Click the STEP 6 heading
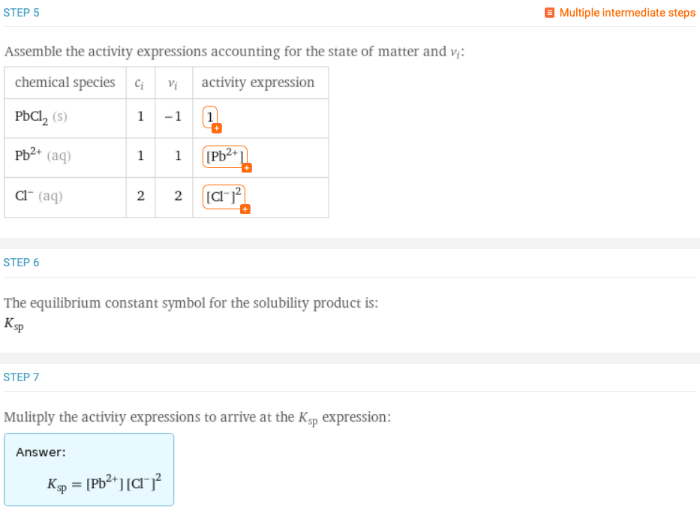The image size is (700, 512). pos(22,262)
